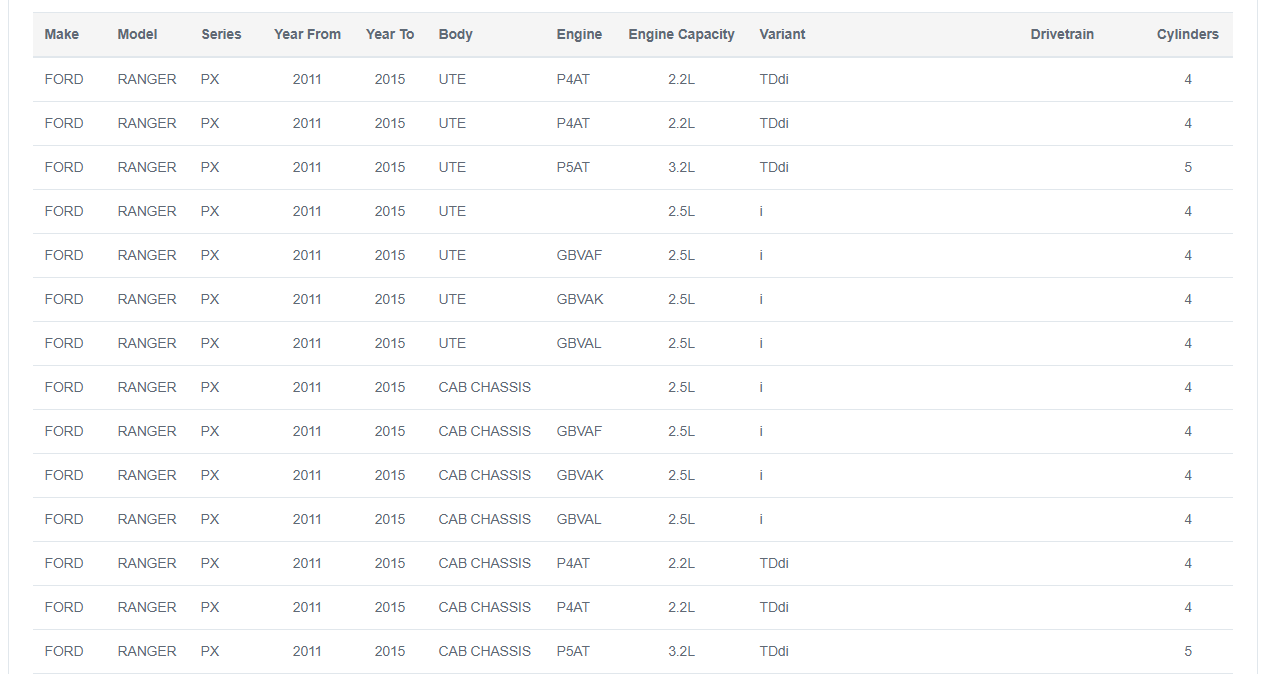Viewport: 1261px width, 674px height.
Task: Click cylinders 4 in CAB CHASSIS GBVAL row
Action: 1188,519
